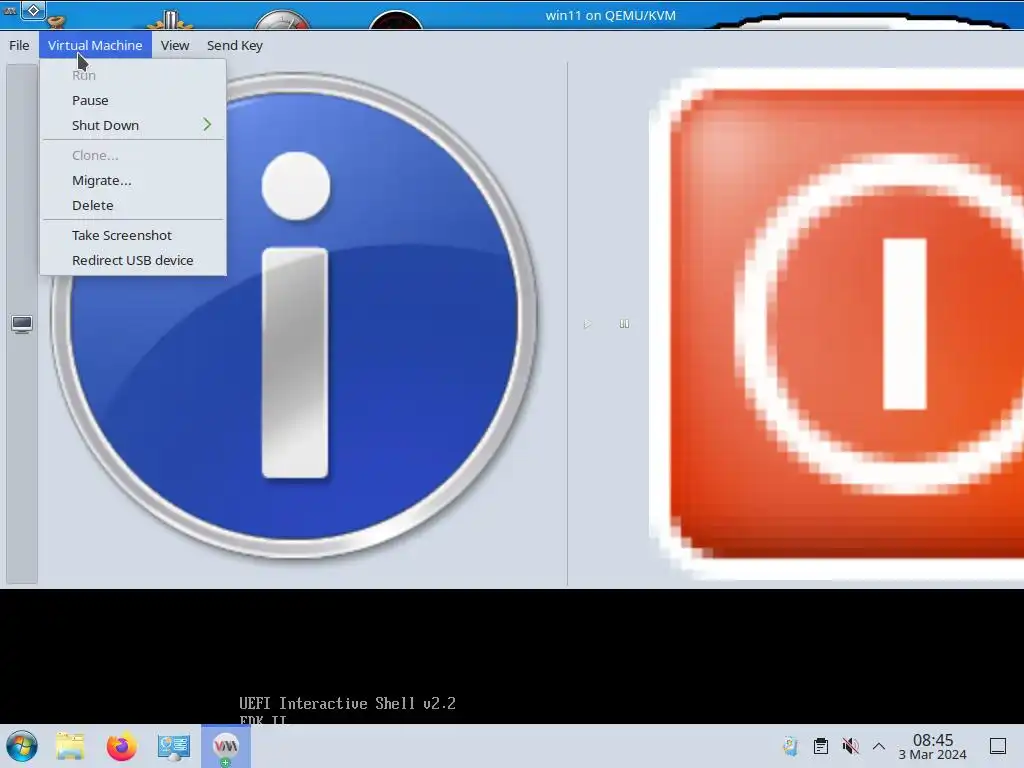Click the colorful tray app icon
1024x768 pixels.
point(790,746)
